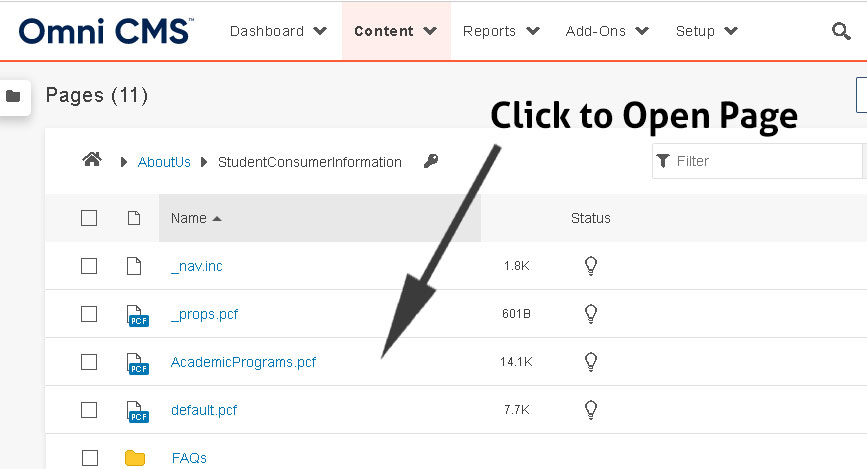Open the AcademicPrograms.pcf page link
The height and width of the screenshot is (469, 867).
[x=243, y=362]
